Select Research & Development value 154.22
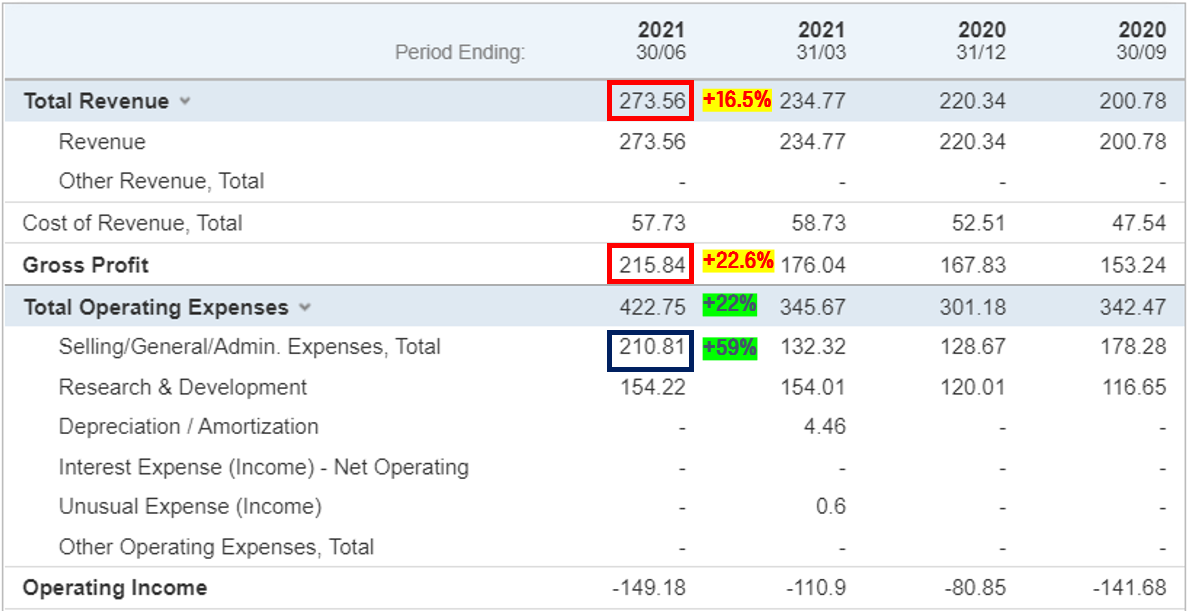Screen dimensions: 1188x612 (x=652, y=387)
